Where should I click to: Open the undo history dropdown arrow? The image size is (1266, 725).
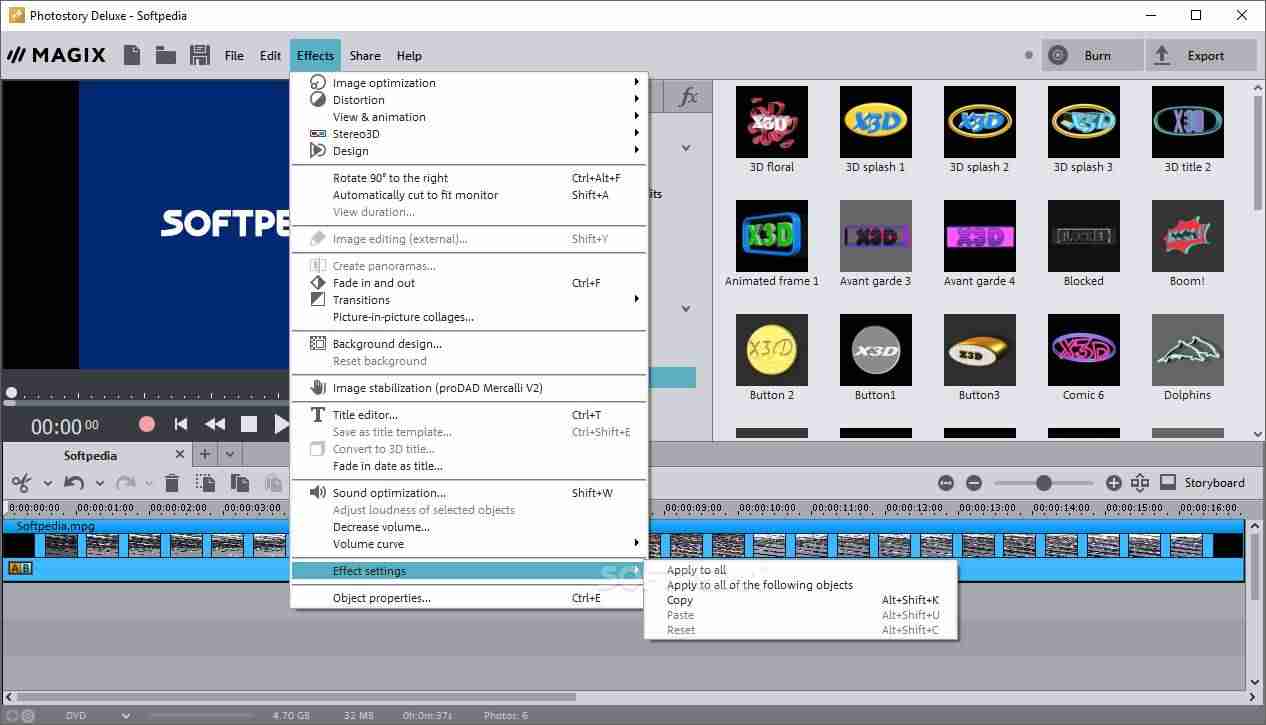(99, 484)
